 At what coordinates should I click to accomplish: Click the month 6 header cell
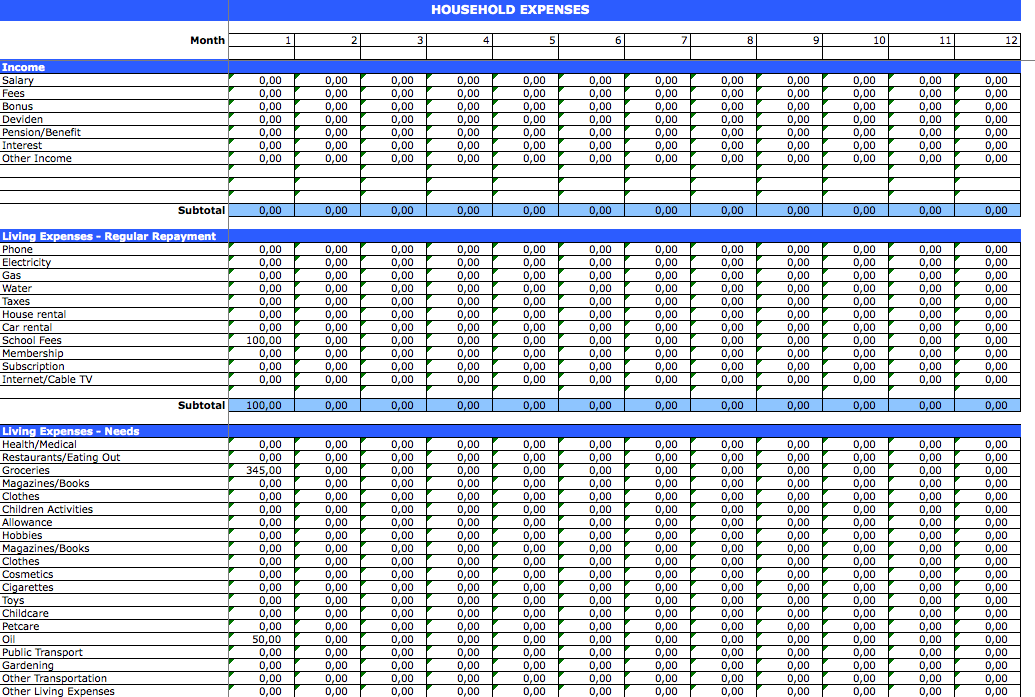(x=592, y=40)
